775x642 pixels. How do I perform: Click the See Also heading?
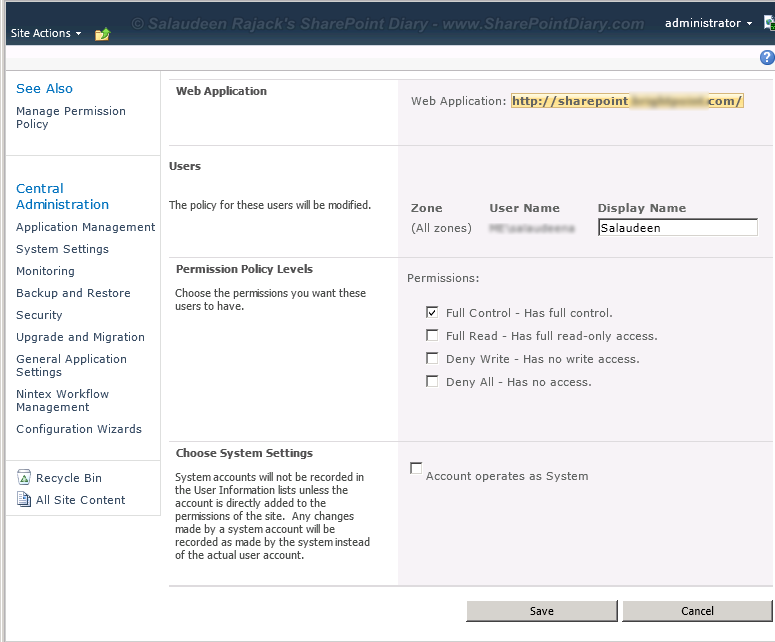pyautogui.click(x=44, y=88)
